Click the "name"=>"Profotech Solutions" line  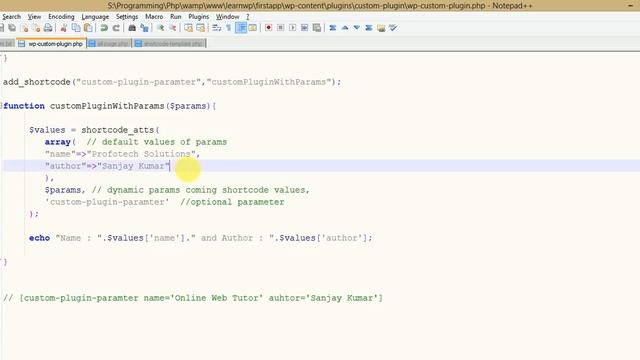tap(122, 154)
